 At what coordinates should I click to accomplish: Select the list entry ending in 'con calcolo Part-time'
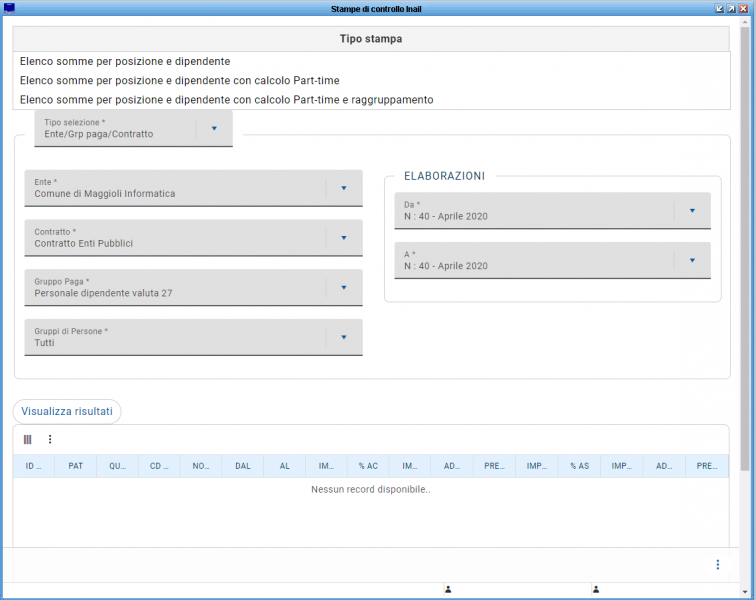[371, 81]
